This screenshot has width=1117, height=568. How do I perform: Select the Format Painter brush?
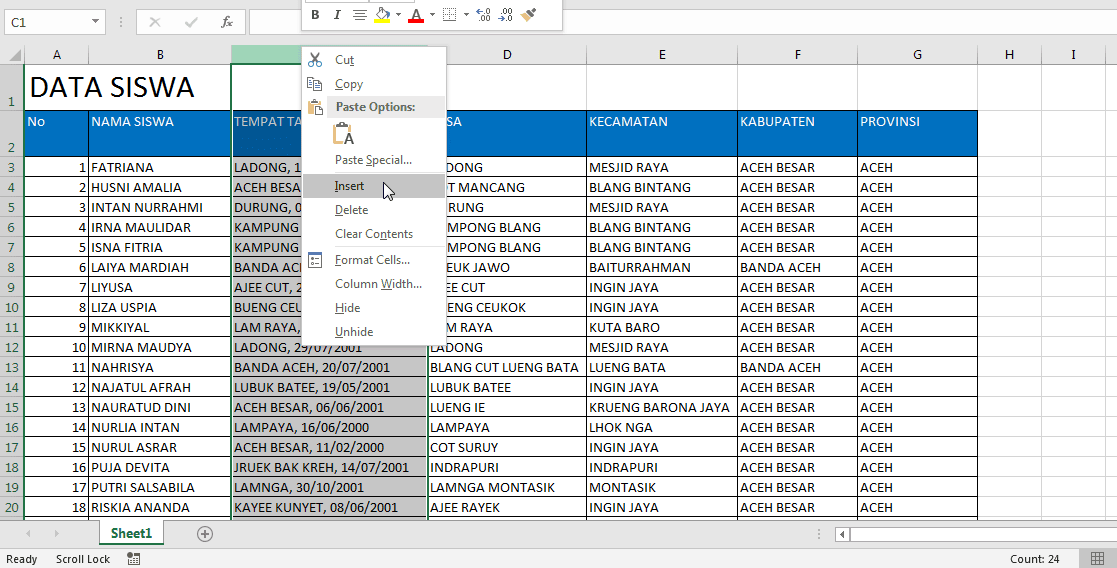click(x=528, y=15)
